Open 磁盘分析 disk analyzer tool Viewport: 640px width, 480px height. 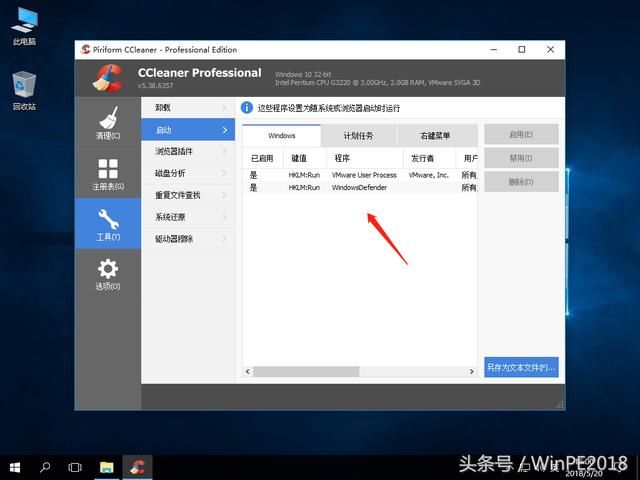click(x=188, y=173)
